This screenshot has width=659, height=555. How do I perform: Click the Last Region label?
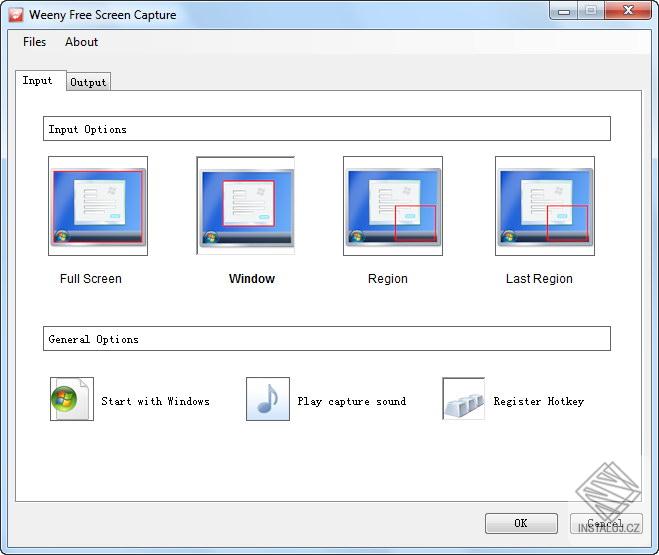pyautogui.click(x=539, y=279)
